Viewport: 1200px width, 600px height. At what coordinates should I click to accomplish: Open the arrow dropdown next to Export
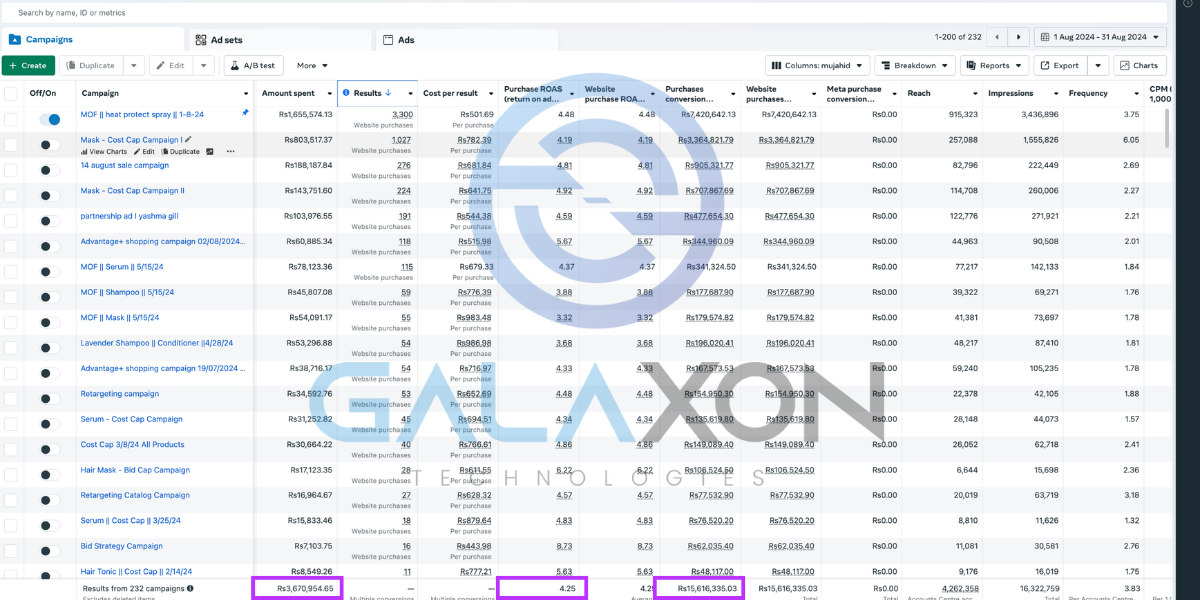[1098, 65]
